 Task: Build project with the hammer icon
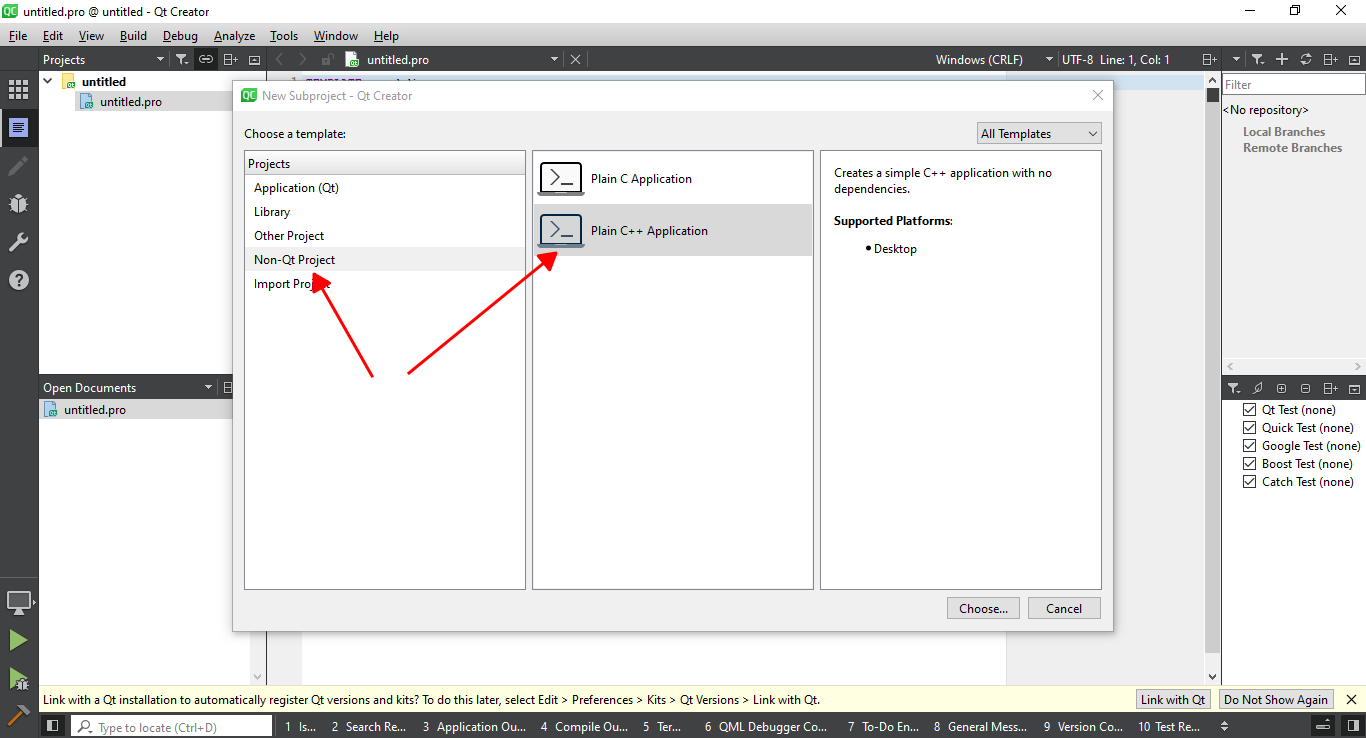pyautogui.click(x=18, y=715)
